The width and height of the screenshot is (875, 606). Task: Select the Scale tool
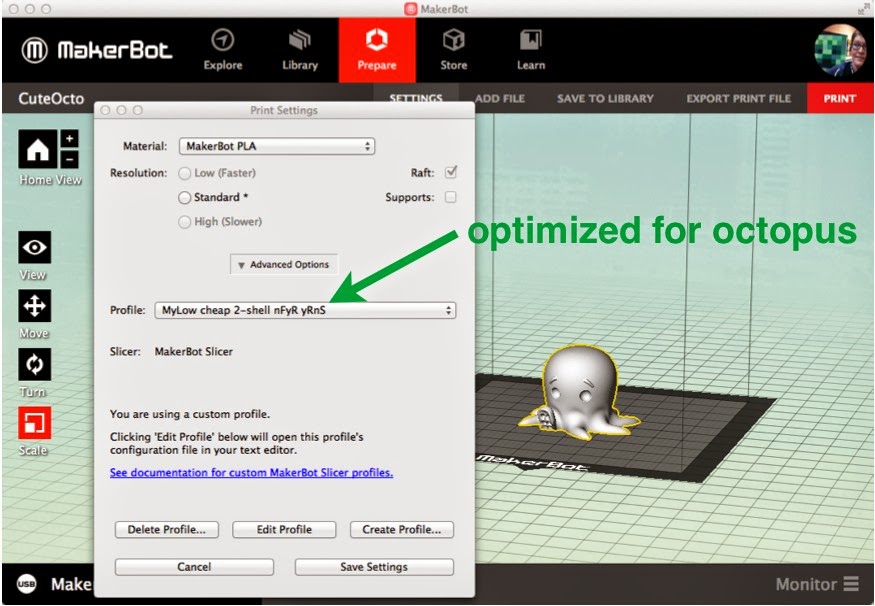tap(35, 423)
